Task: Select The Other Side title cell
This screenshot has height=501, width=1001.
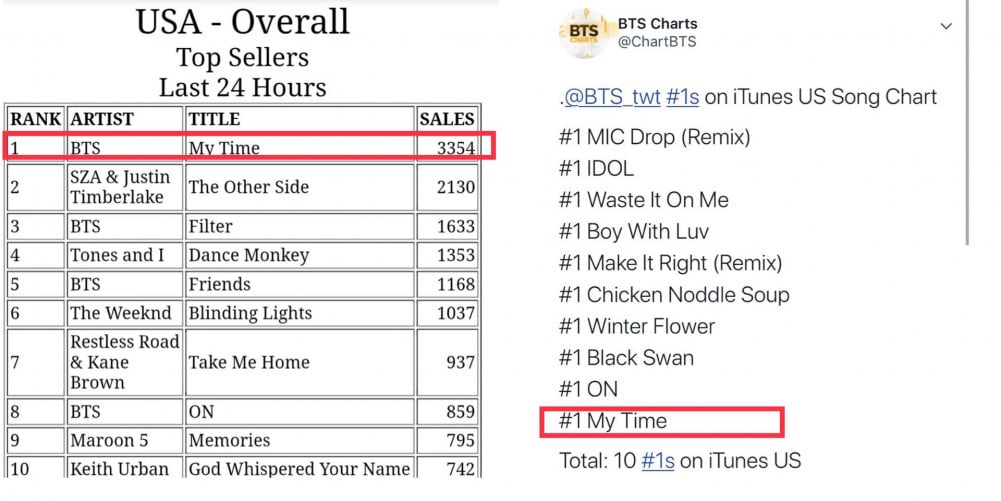Action: 299,187
